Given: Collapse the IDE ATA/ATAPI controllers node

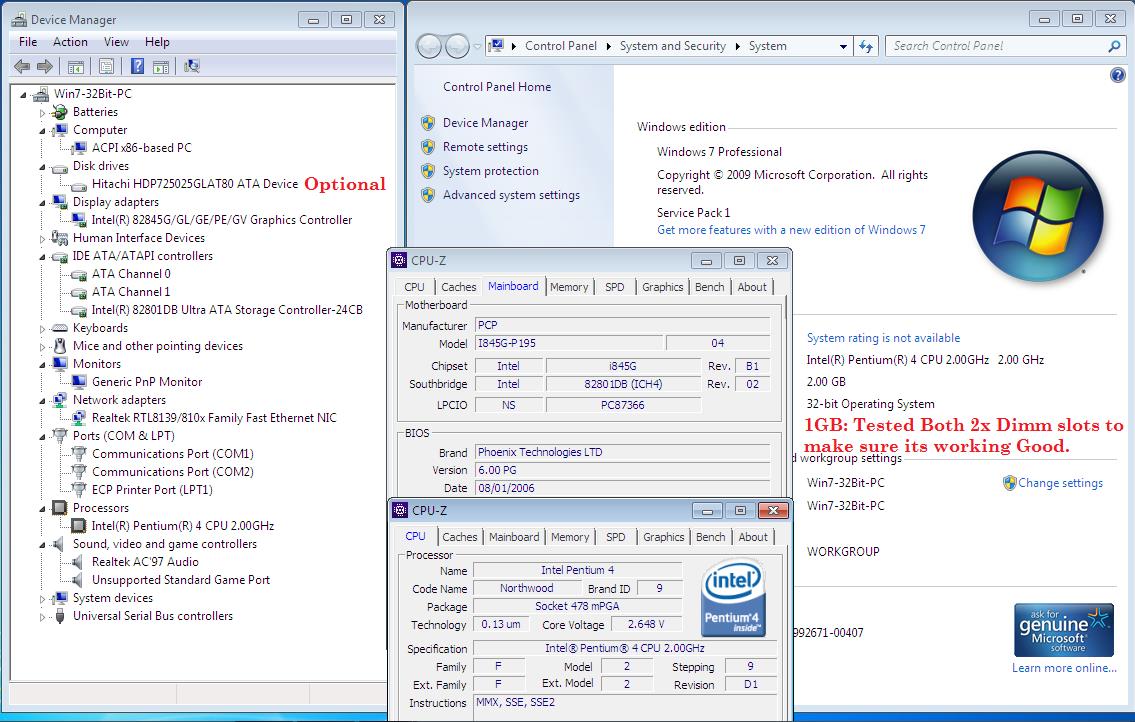Looking at the screenshot, I should (42, 256).
